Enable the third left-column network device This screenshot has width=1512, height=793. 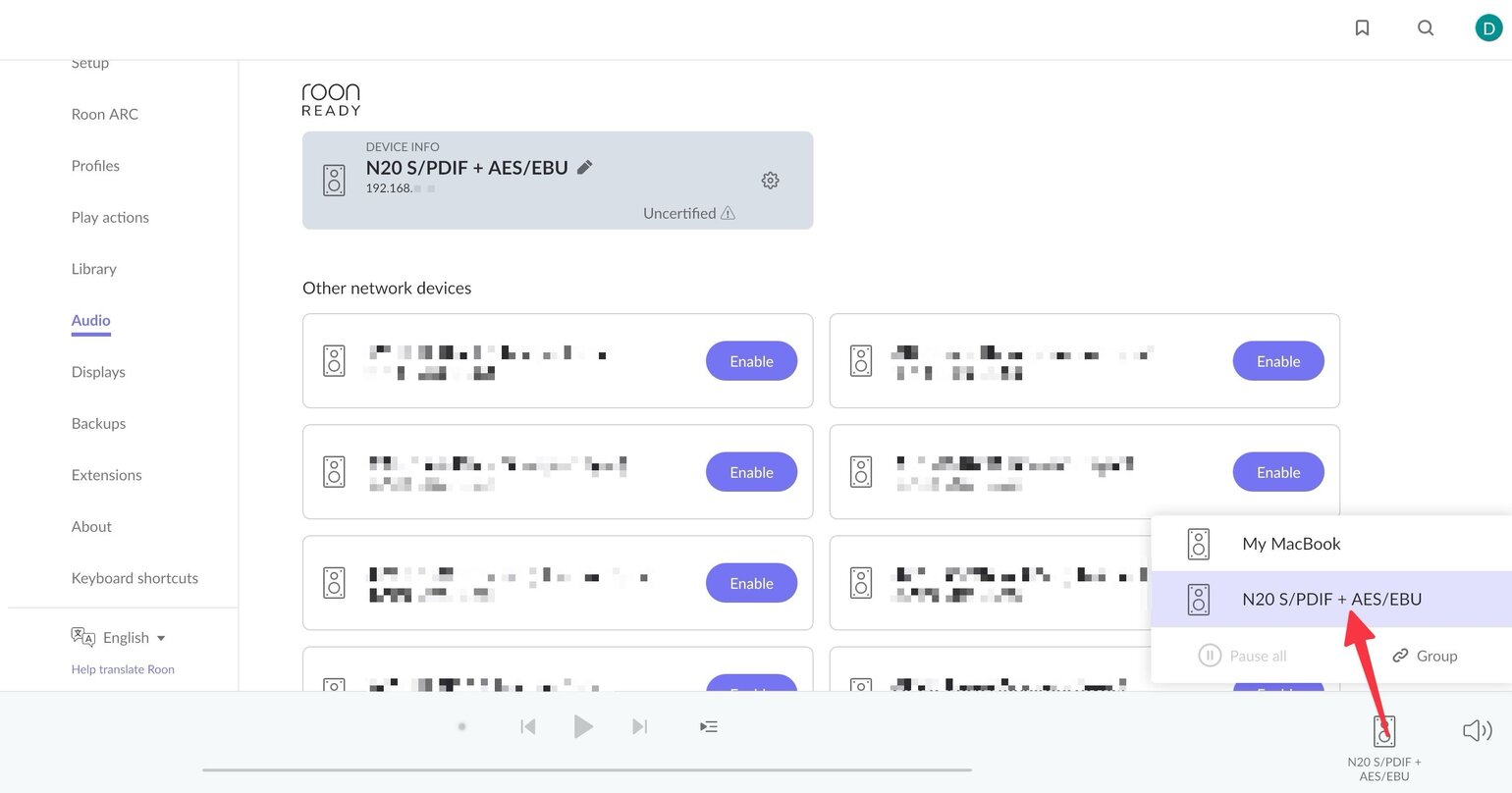tap(751, 583)
